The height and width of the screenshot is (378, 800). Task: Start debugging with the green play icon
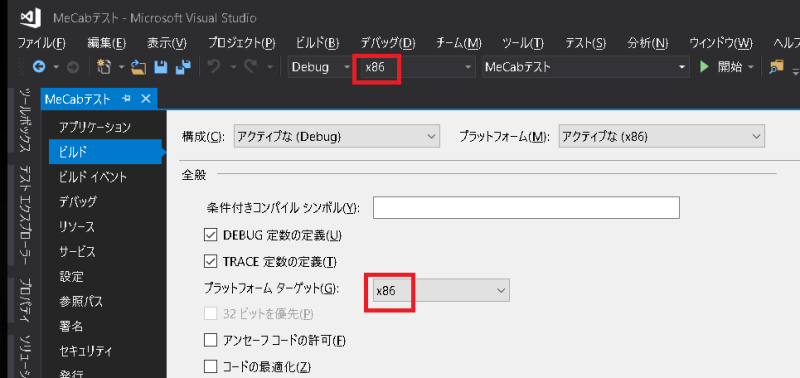tap(705, 67)
